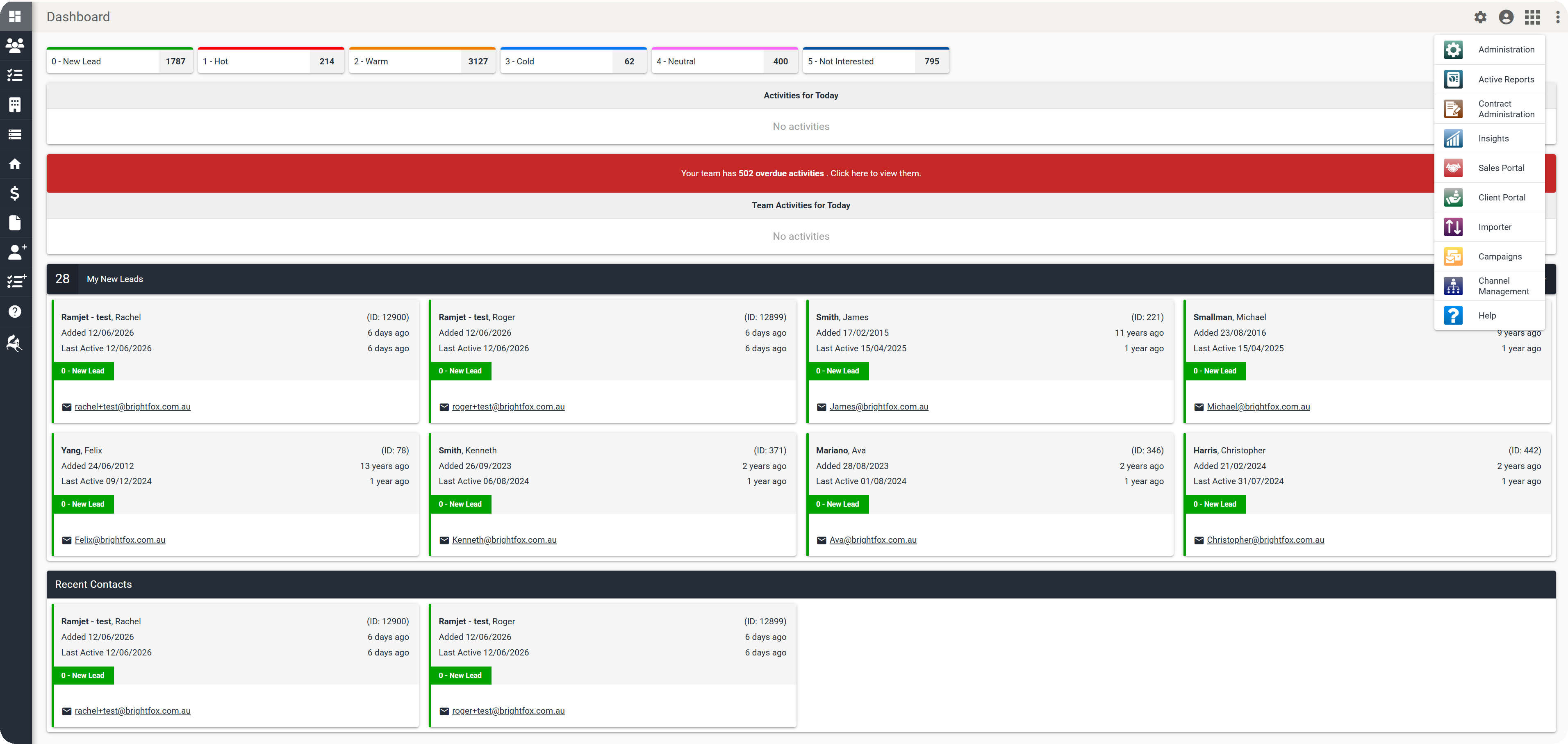
Task: Open Channel Management from the apps menu
Action: click(x=1489, y=286)
